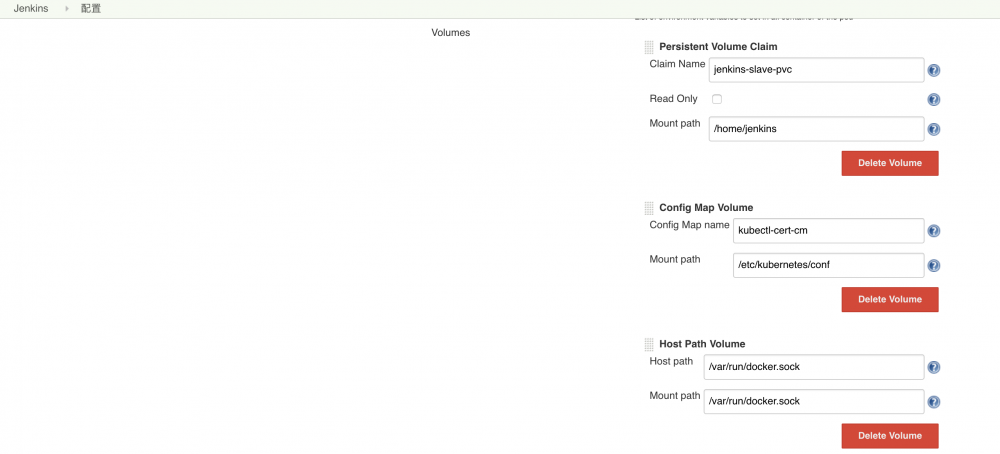Enable the Read Only checkbox
Viewport: 1000px width, 454px height.
click(x=717, y=99)
